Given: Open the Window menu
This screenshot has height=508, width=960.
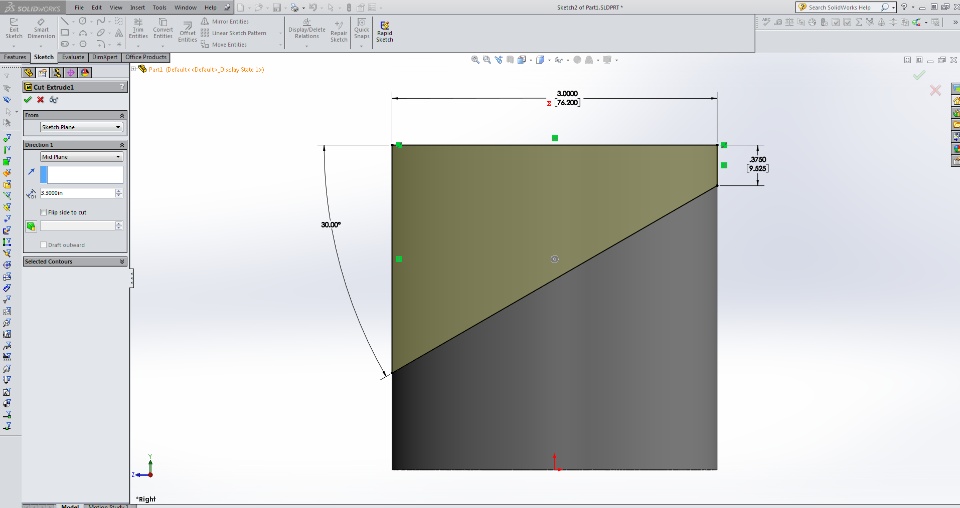Looking at the screenshot, I should (x=186, y=7).
